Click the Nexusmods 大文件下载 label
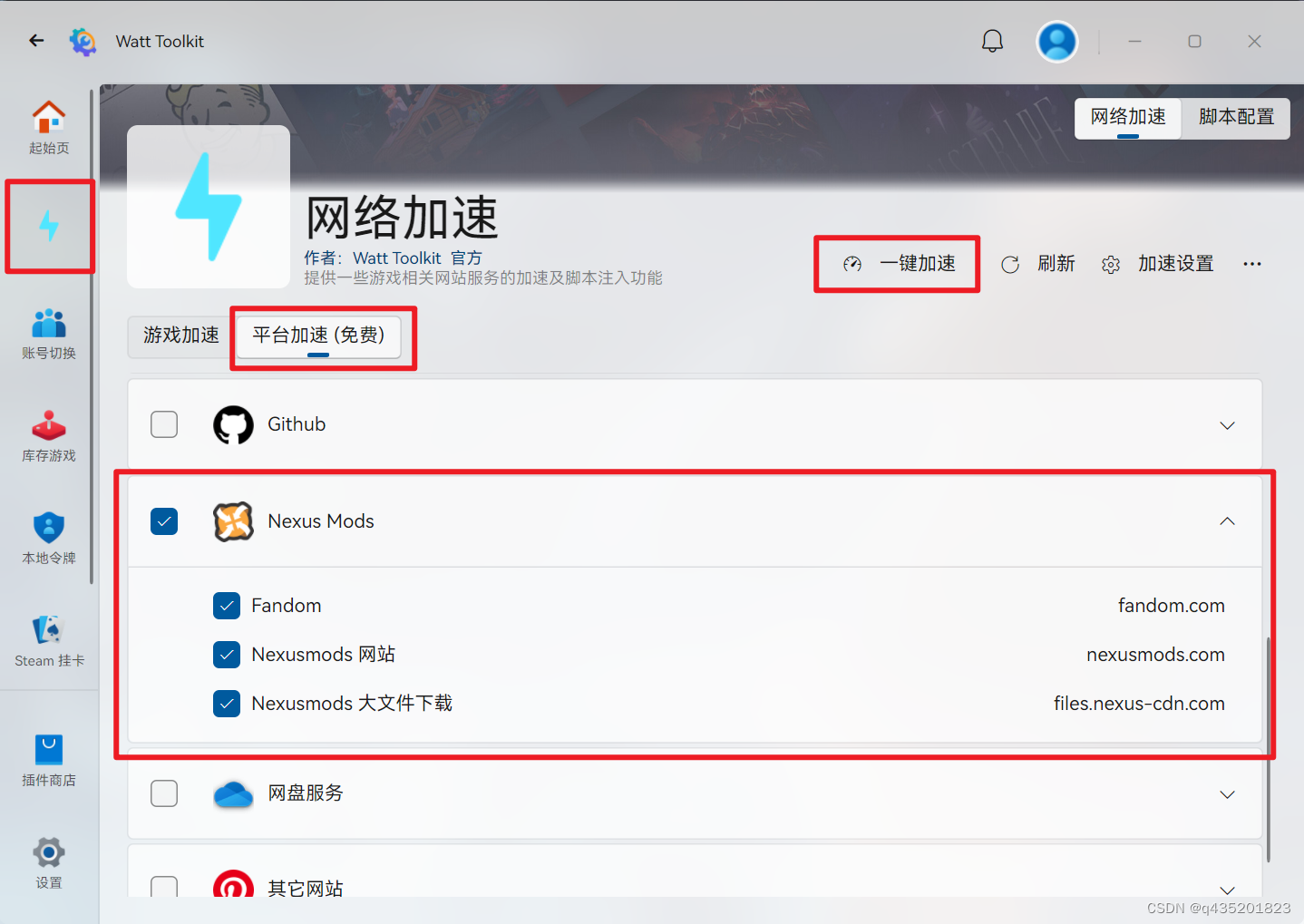The height and width of the screenshot is (924, 1304). [x=352, y=704]
